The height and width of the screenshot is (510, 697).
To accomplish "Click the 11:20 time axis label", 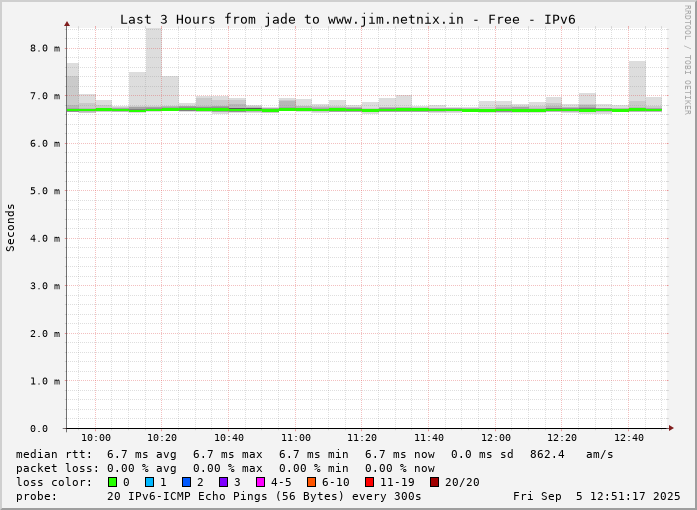I will (362, 438).
